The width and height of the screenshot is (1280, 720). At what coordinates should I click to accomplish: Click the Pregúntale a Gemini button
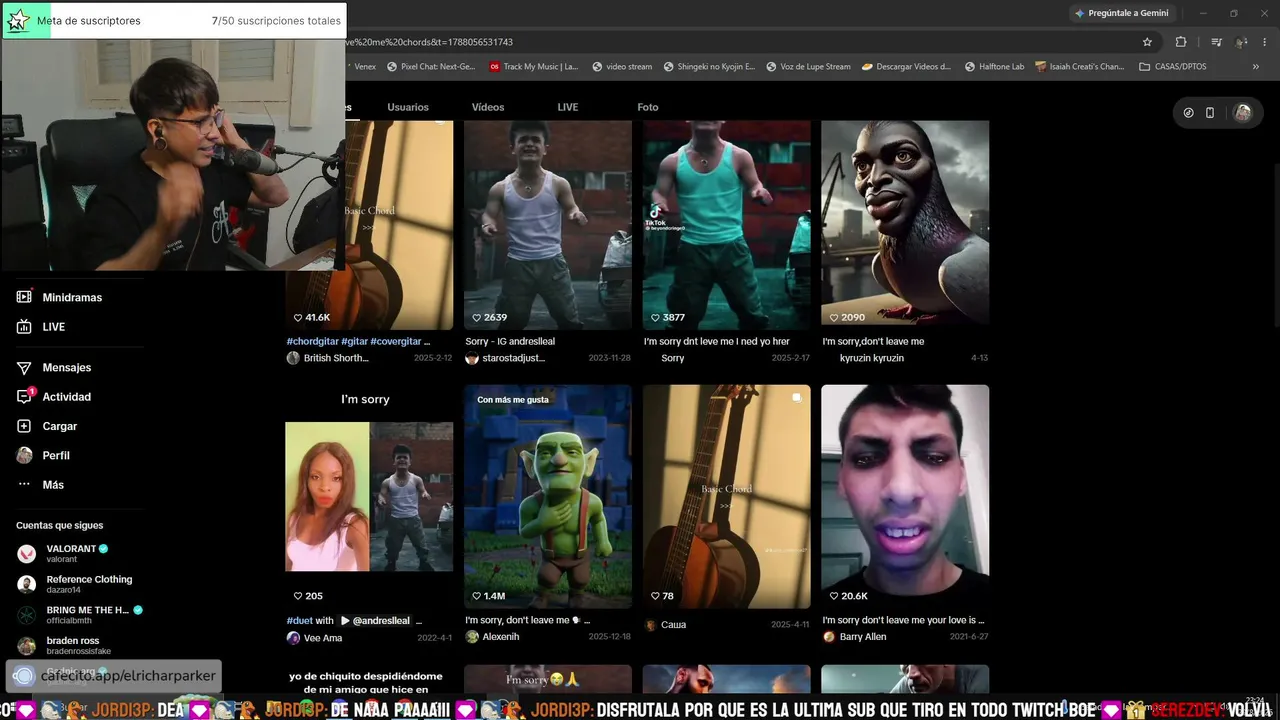coord(1121,13)
